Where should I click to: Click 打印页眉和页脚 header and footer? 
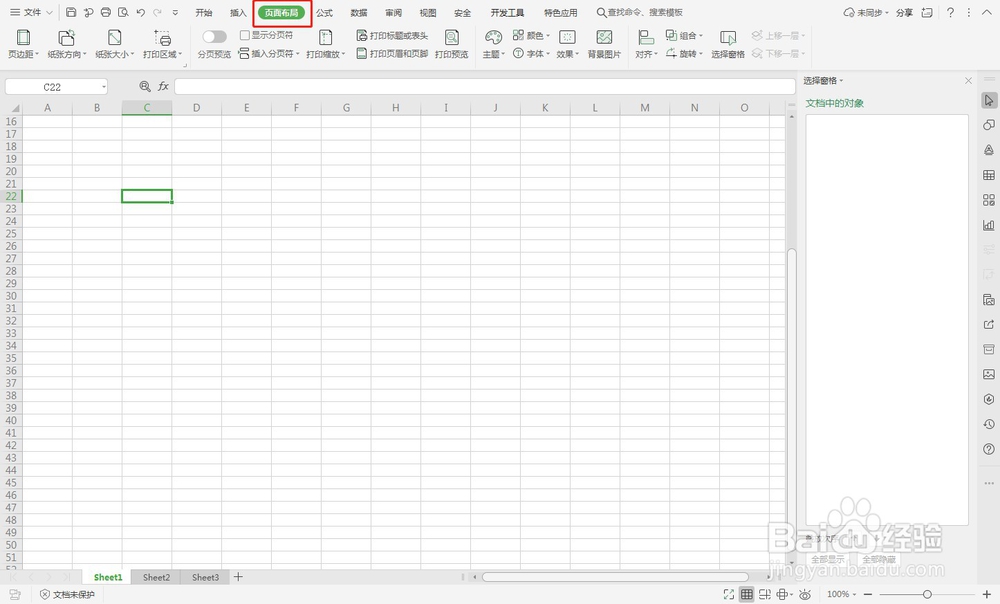[x=392, y=54]
